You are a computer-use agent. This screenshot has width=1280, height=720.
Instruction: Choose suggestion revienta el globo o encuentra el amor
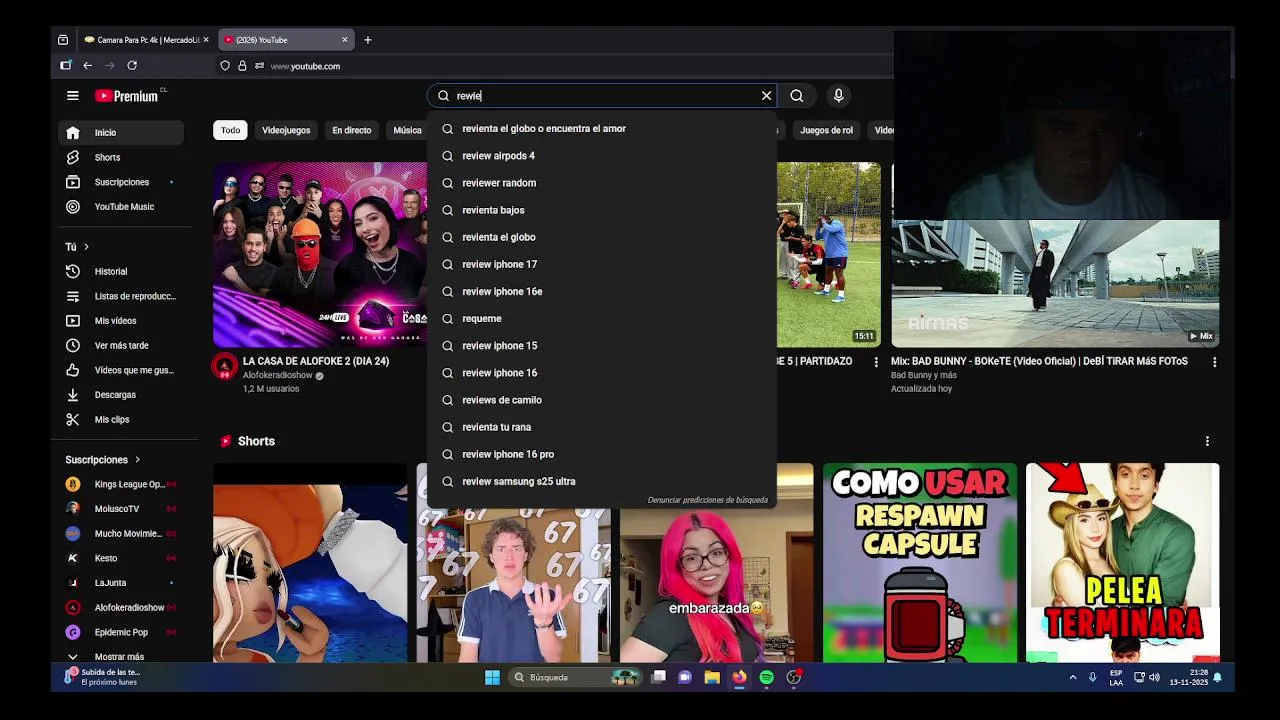(601, 129)
